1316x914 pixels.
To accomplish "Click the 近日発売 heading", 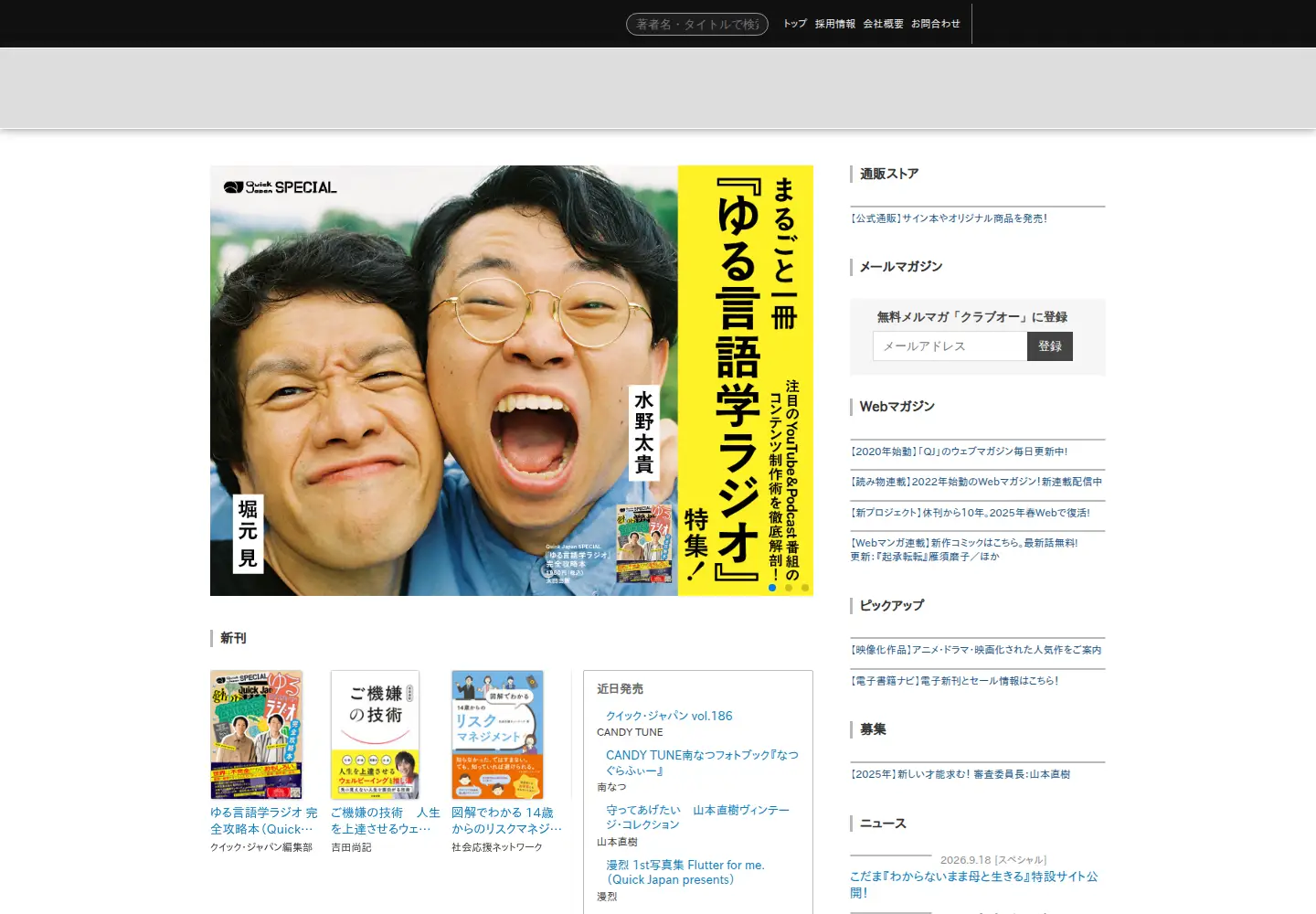I will coord(620,689).
